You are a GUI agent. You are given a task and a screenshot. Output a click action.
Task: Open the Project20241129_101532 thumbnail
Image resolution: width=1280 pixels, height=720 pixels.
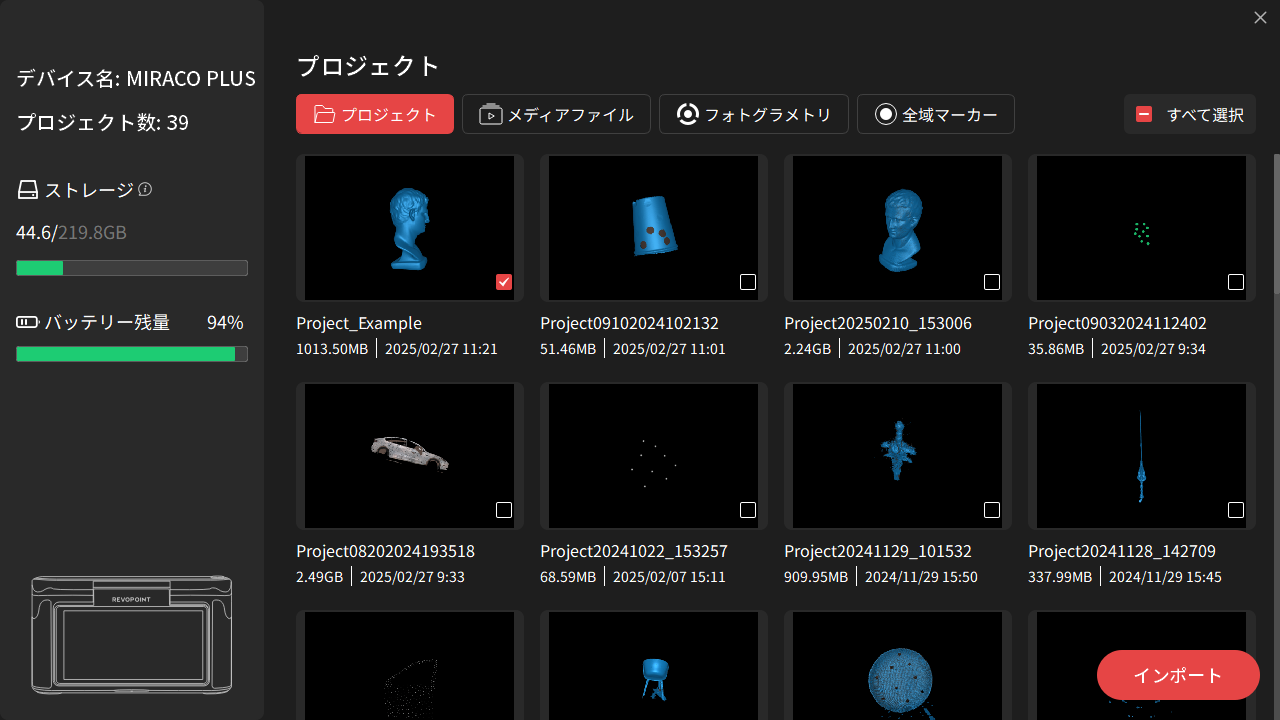(x=898, y=456)
